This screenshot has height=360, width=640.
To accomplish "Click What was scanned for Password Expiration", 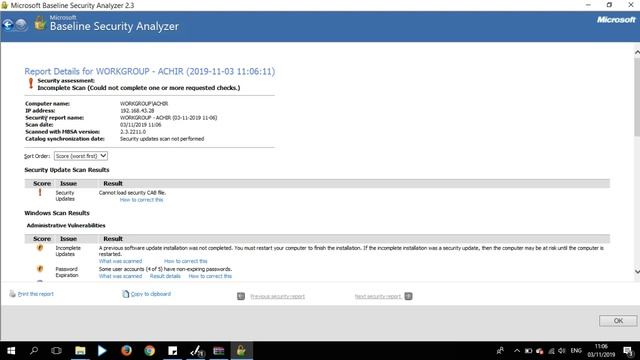I will tap(120, 276).
